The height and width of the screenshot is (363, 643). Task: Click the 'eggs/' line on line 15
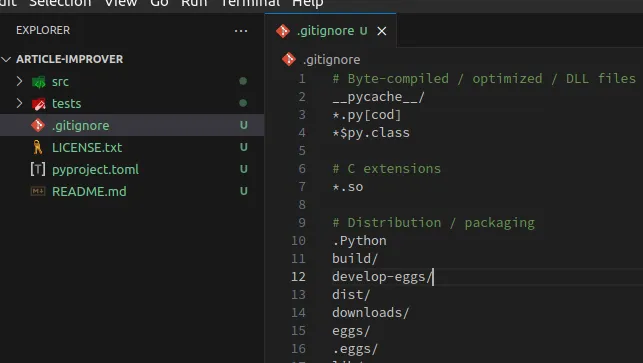[351, 331]
